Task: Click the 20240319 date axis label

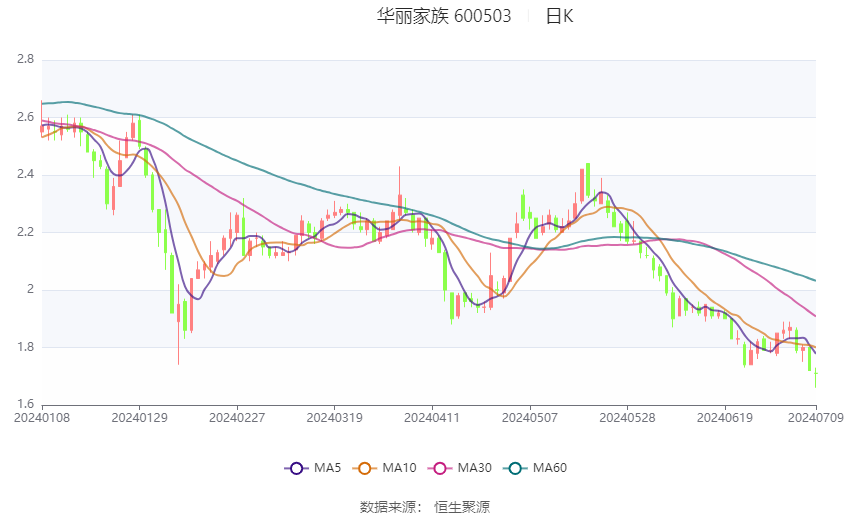Action: pos(334,418)
